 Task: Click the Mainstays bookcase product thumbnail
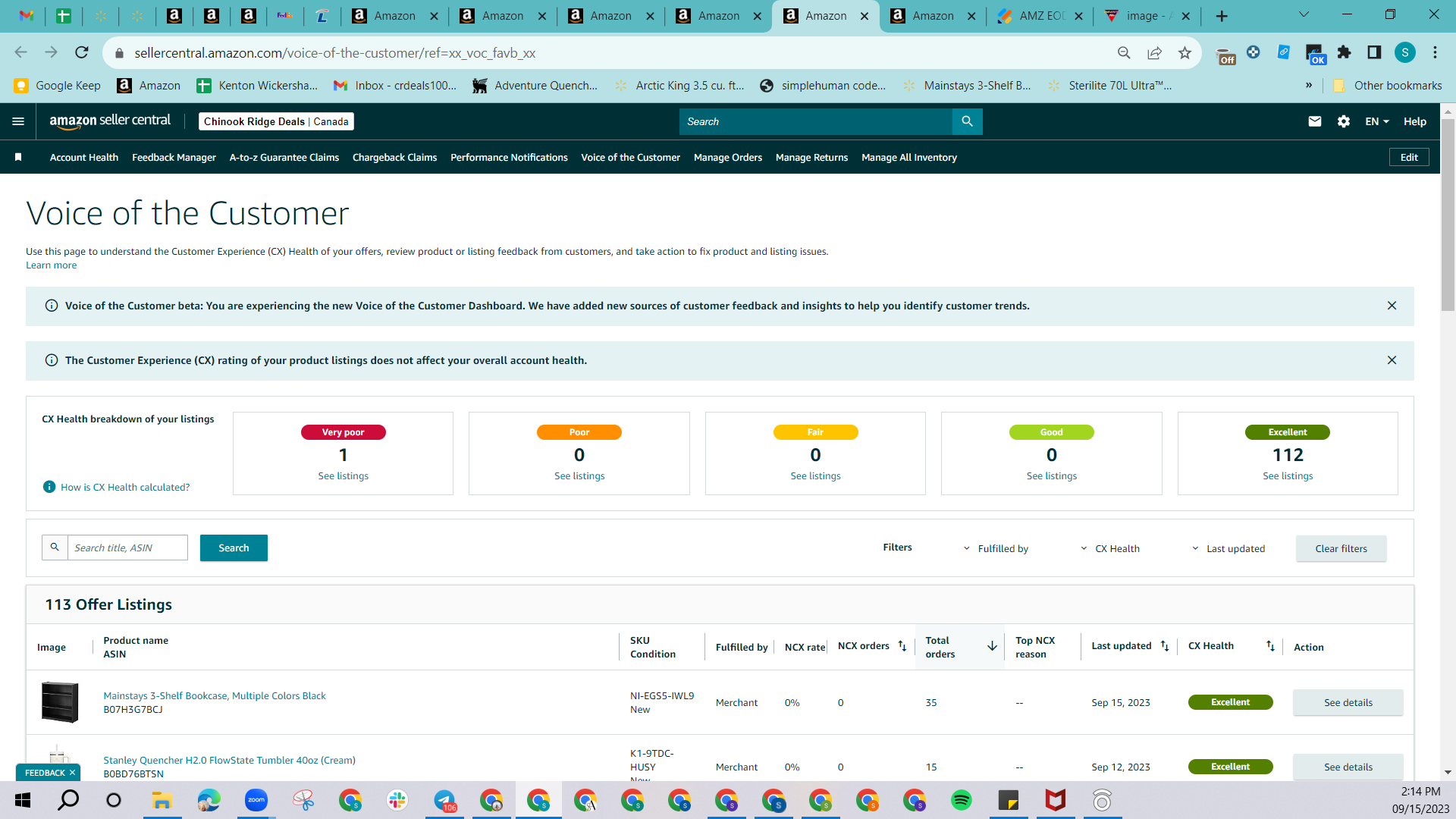[x=60, y=702]
